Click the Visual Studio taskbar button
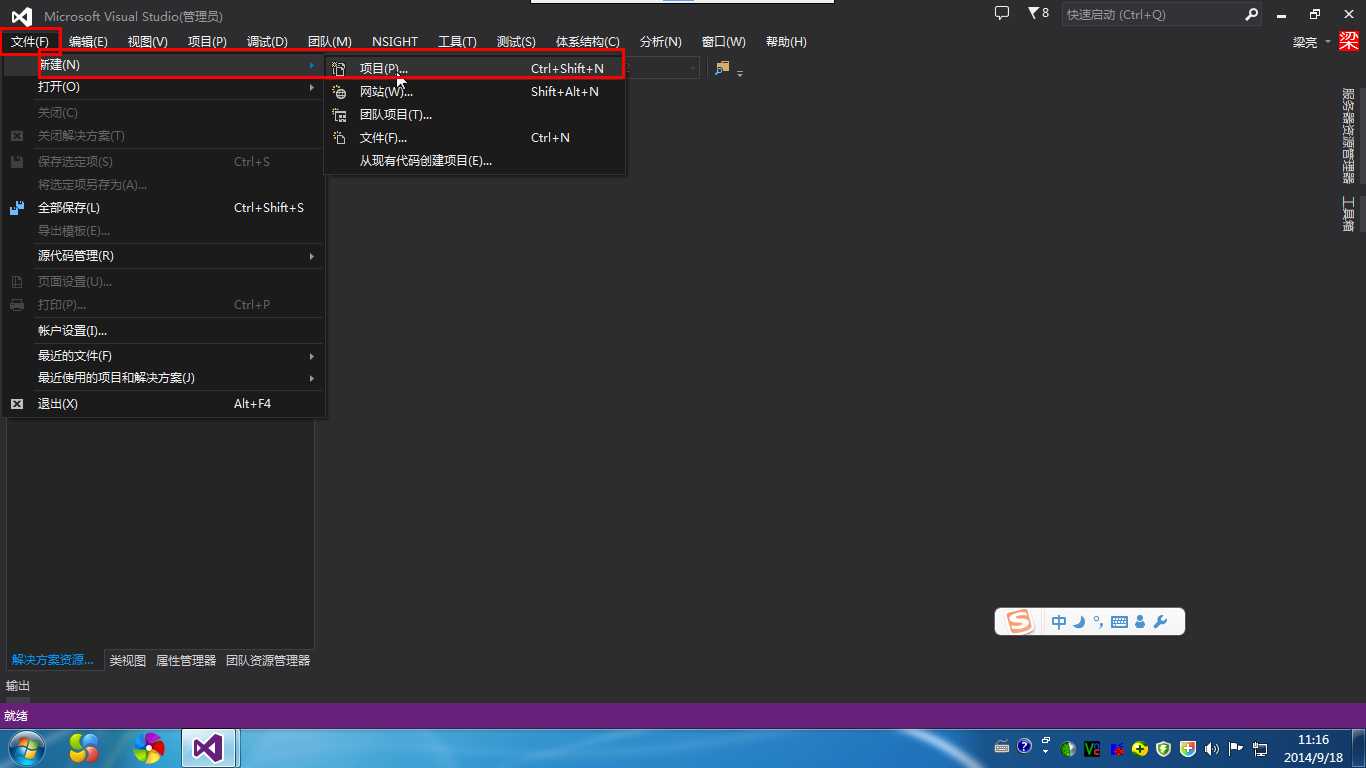Viewport: 1366px width, 768px height. (x=208, y=748)
